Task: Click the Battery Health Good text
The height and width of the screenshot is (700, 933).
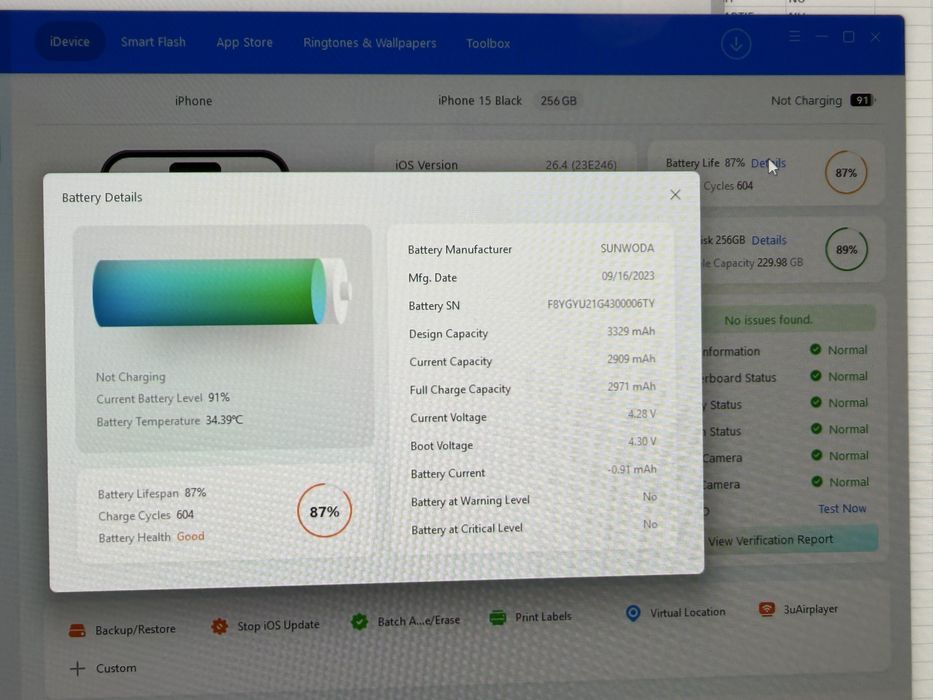Action: coord(151,537)
